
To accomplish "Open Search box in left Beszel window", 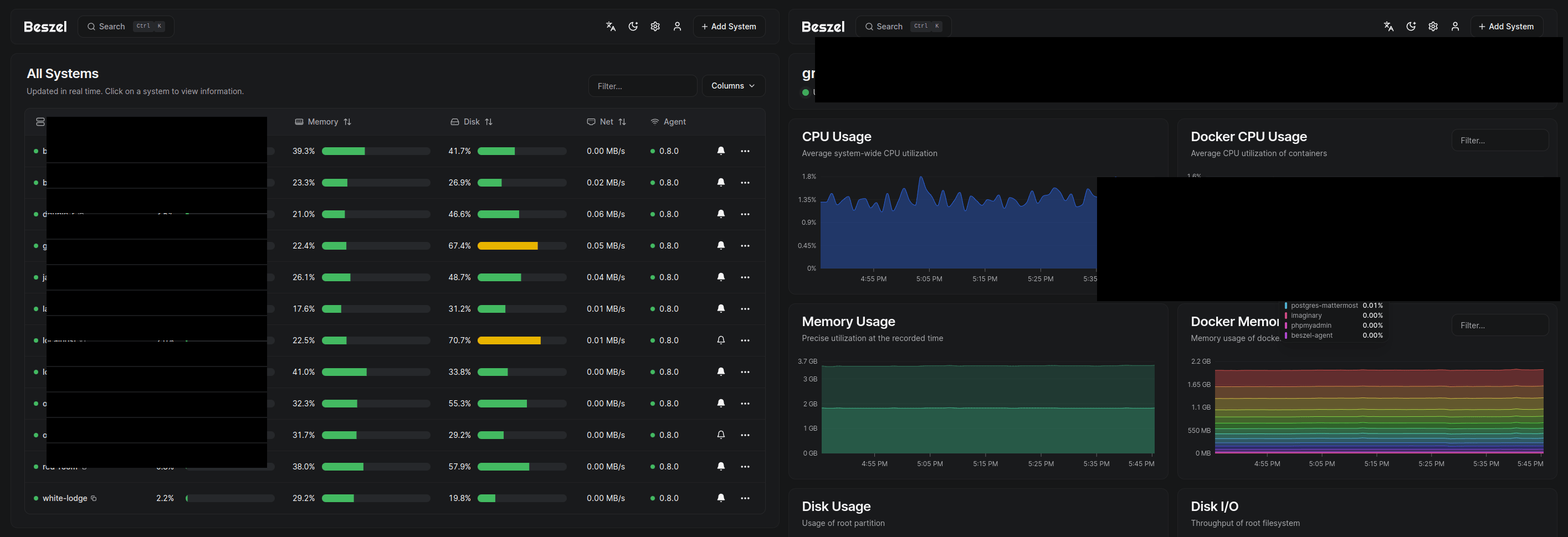I will click(125, 26).
